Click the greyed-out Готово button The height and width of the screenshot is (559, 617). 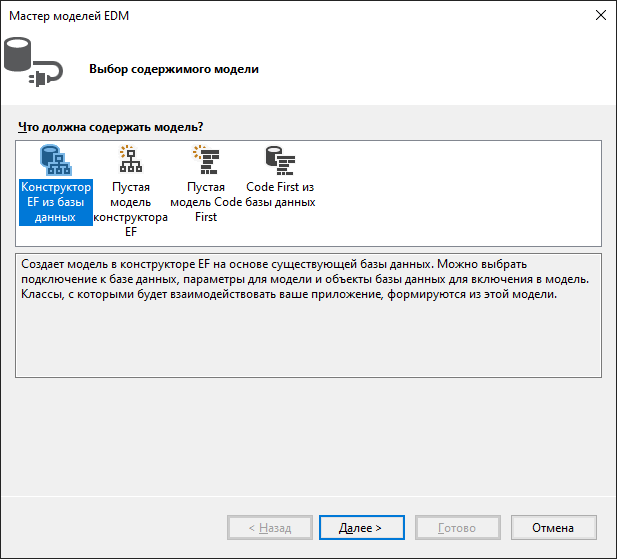coord(457,527)
